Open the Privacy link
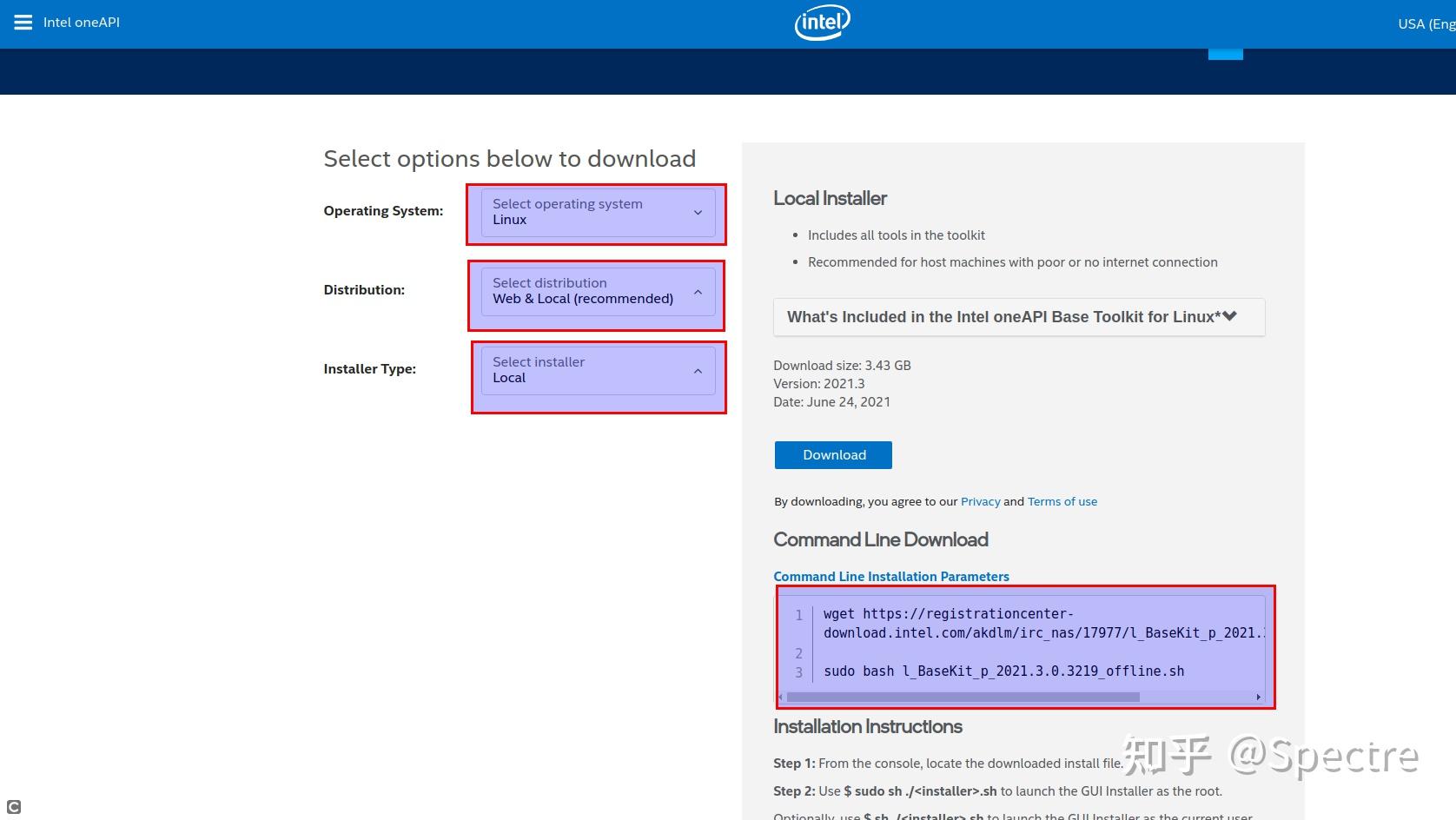The width and height of the screenshot is (1456, 820). tap(980, 501)
